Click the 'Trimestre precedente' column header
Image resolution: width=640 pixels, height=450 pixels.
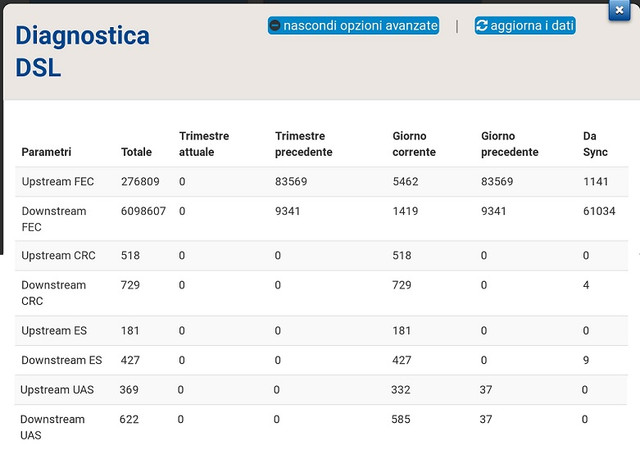pyautogui.click(x=304, y=144)
